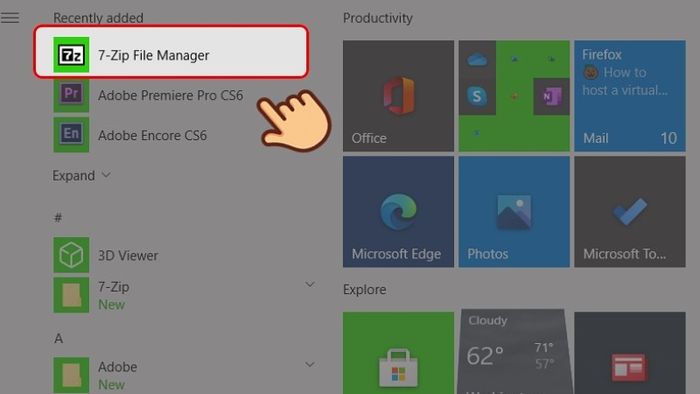Click the OneNote icon in tile
The height and width of the screenshot is (394, 700).
[x=552, y=96]
